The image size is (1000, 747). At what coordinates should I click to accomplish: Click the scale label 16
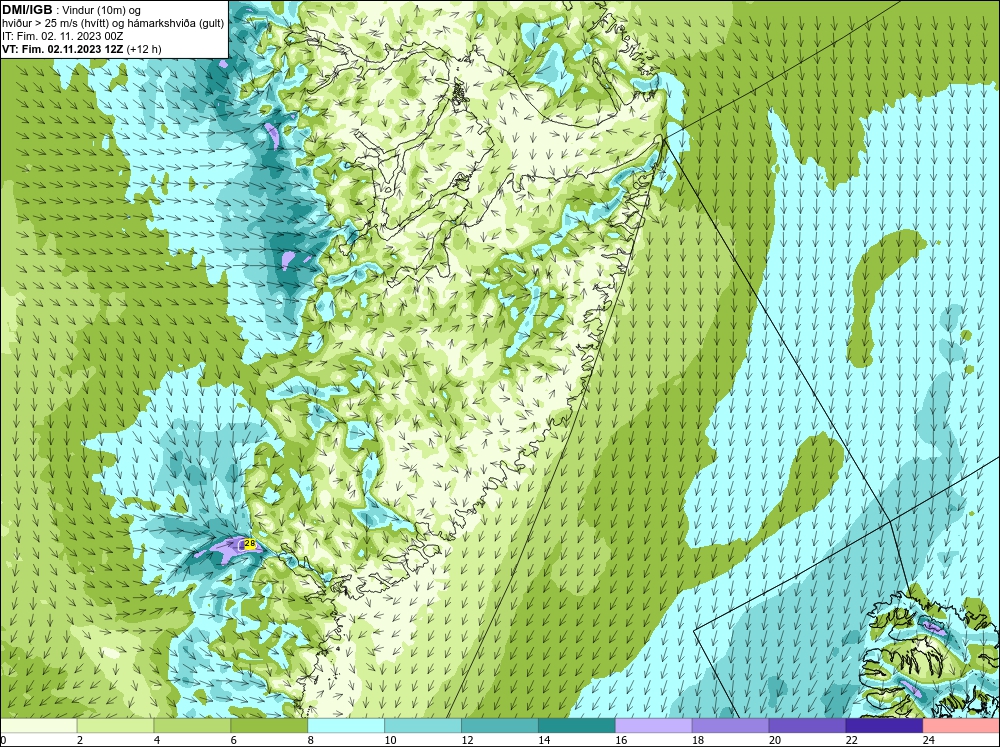click(621, 740)
